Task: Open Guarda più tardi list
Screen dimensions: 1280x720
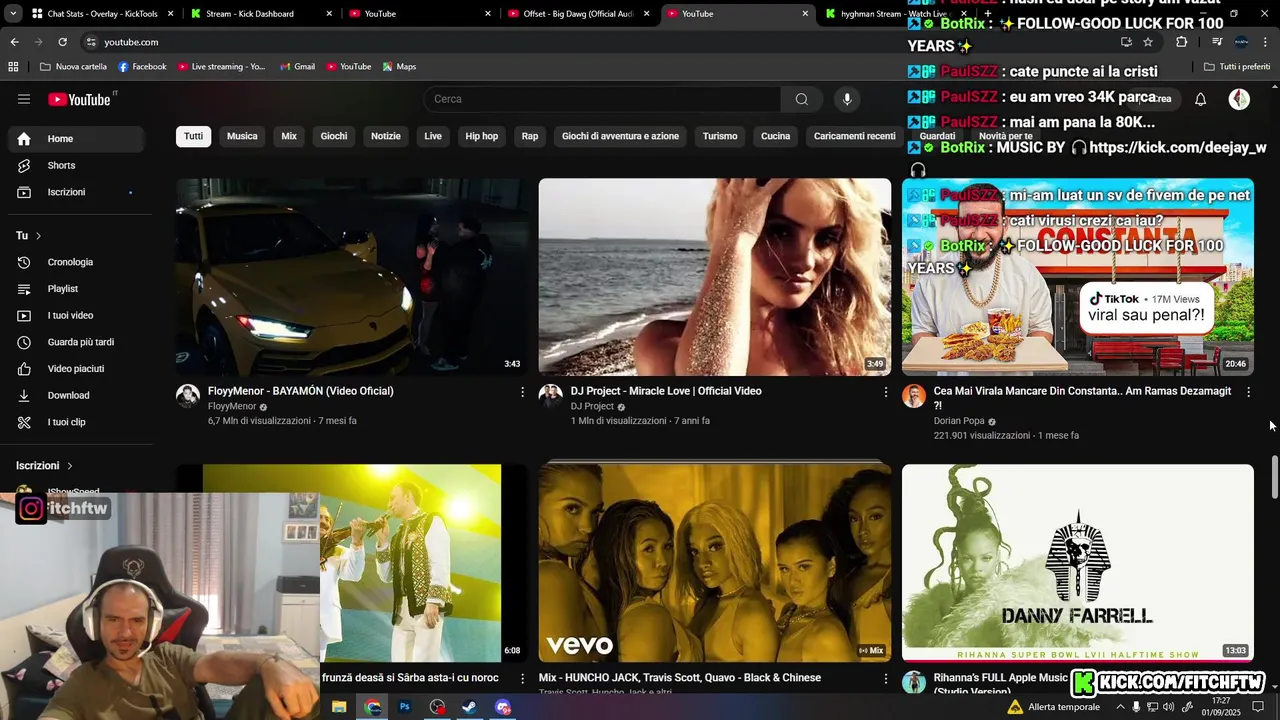Action: coord(76,342)
